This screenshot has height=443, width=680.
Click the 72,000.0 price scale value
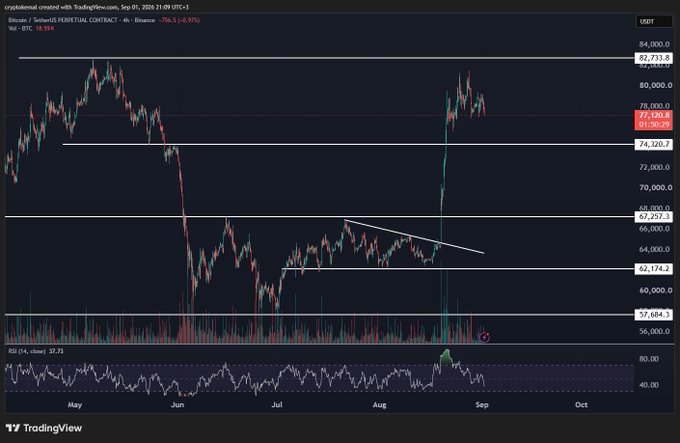tap(655, 167)
